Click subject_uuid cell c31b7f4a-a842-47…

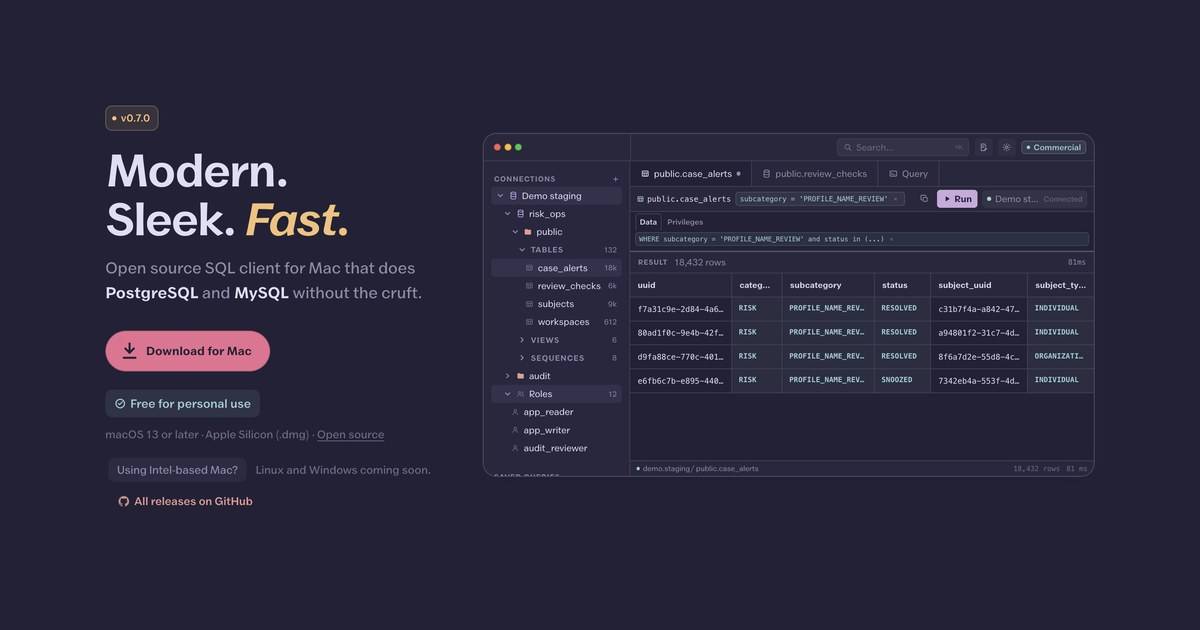point(978,309)
